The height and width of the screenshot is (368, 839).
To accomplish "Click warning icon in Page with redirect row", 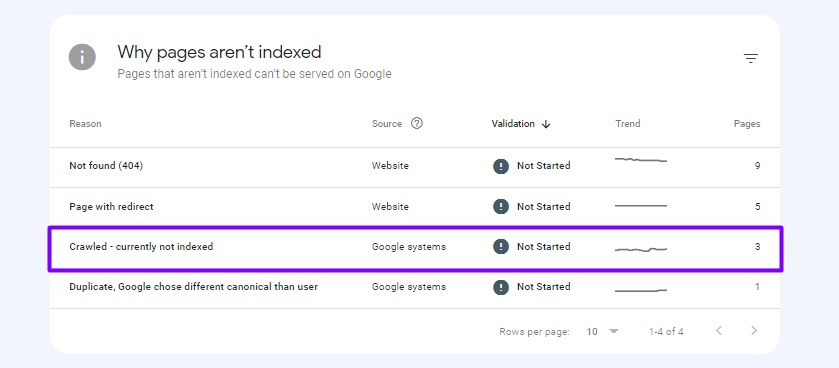I will point(501,206).
